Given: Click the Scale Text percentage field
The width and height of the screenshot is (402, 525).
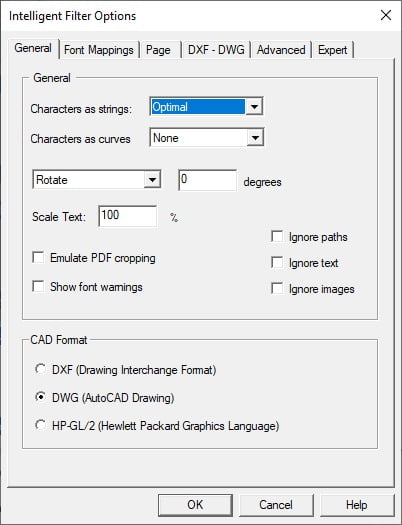Looking at the screenshot, I should (128, 216).
